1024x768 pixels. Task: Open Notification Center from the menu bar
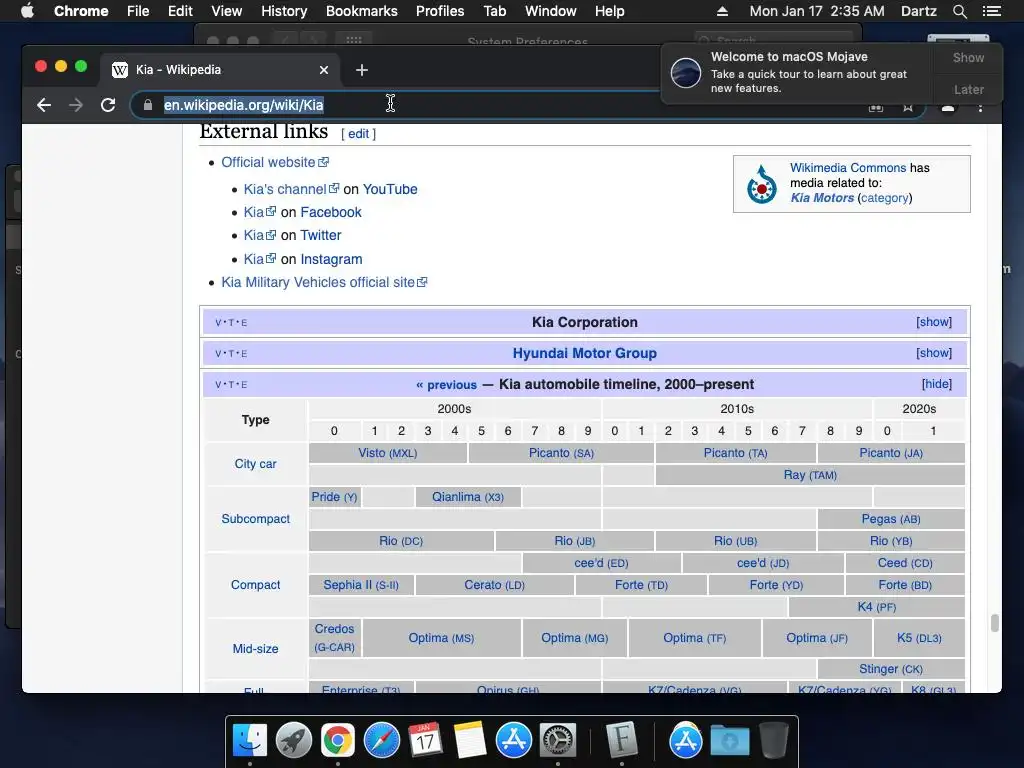point(991,11)
